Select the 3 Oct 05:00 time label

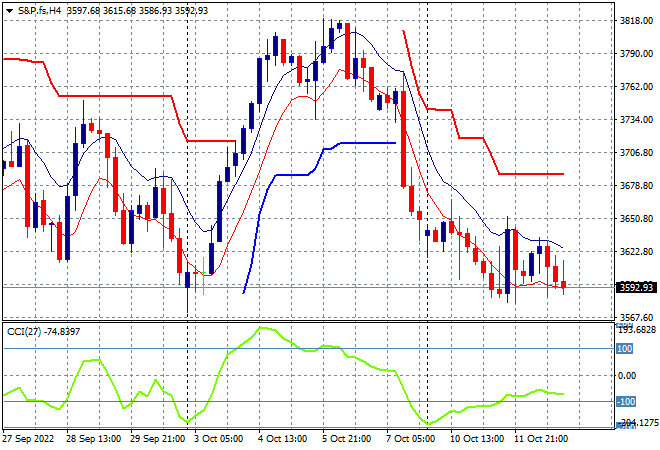pyautogui.click(x=218, y=439)
